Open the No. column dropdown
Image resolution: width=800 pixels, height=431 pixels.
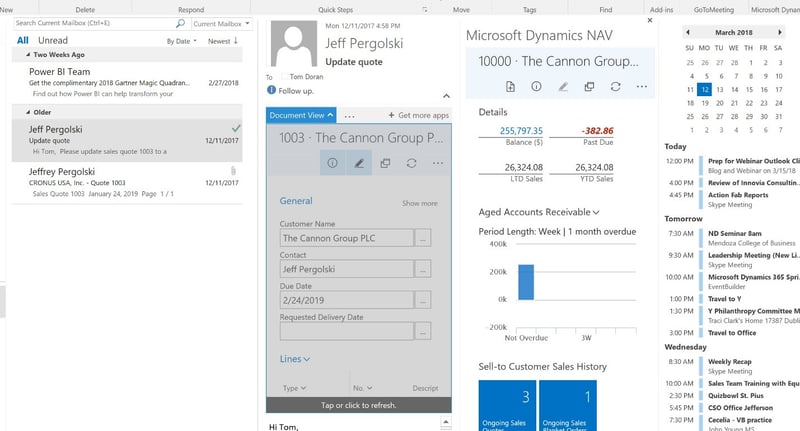tap(363, 388)
